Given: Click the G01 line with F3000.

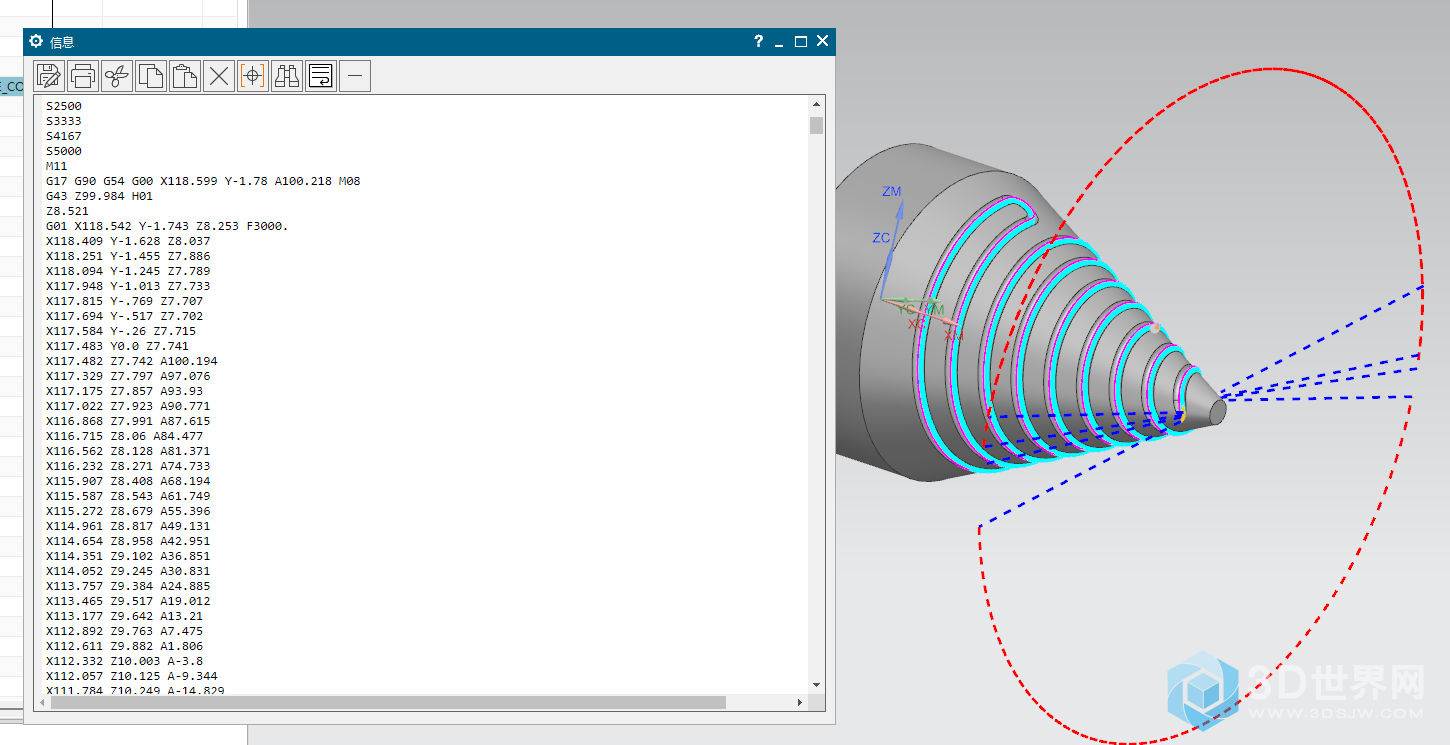Looking at the screenshot, I should (167, 226).
